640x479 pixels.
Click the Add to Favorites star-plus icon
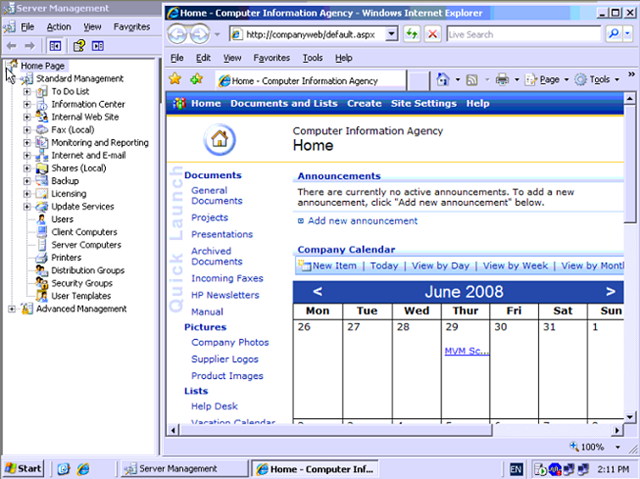(196, 79)
